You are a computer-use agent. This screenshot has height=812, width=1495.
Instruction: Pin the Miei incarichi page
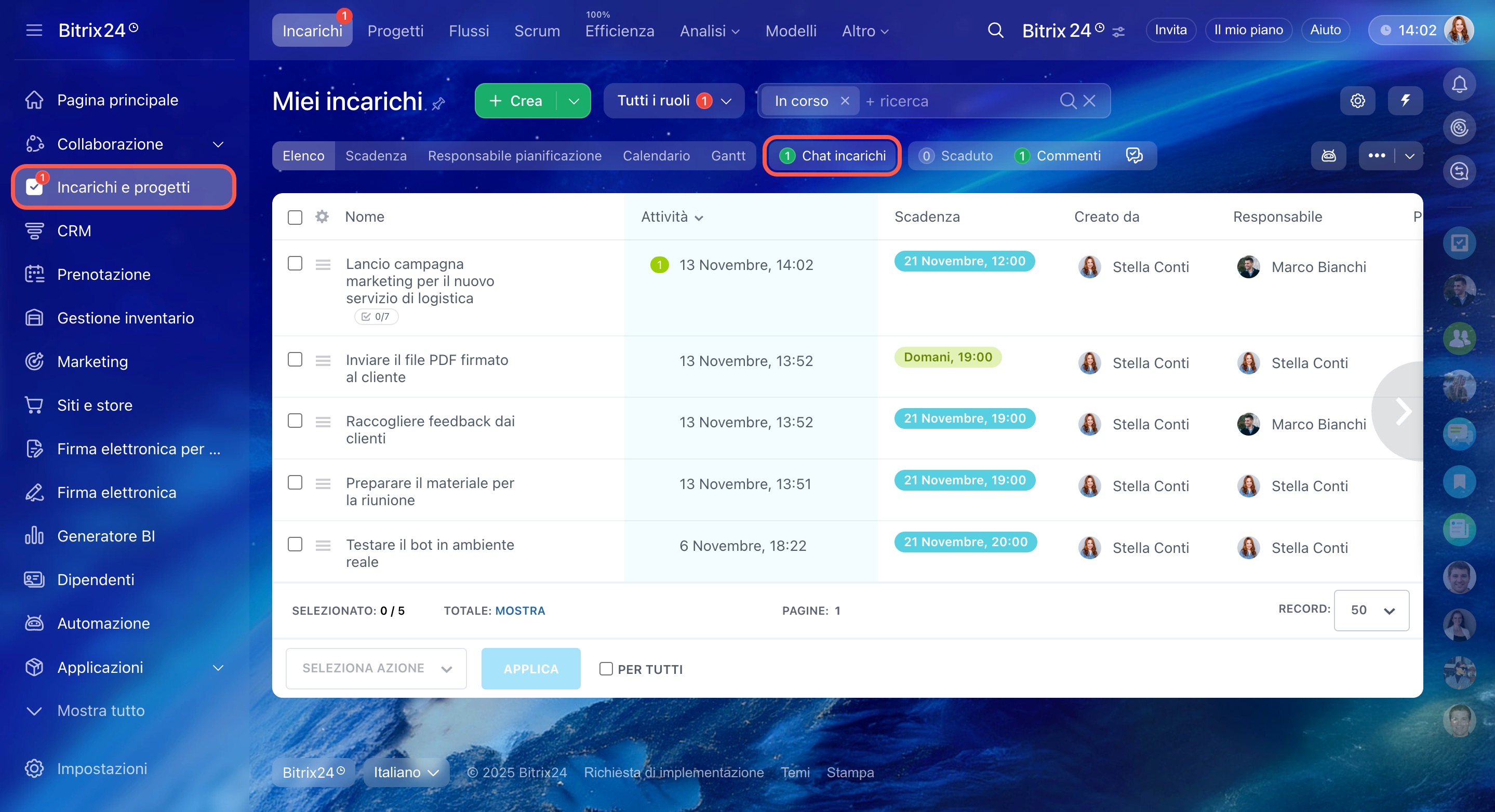pyautogui.click(x=439, y=104)
